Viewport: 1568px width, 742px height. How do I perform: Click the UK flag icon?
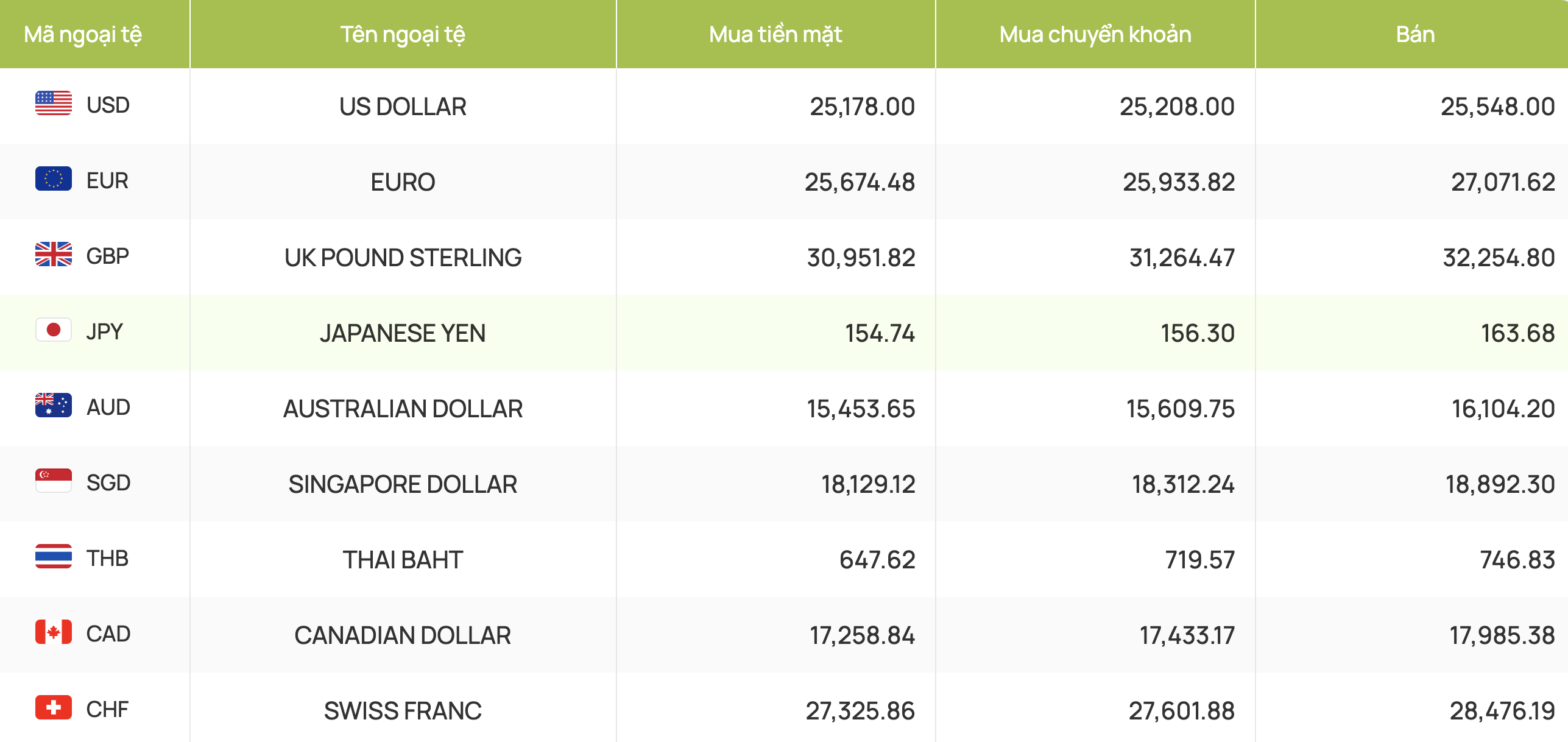pos(54,254)
